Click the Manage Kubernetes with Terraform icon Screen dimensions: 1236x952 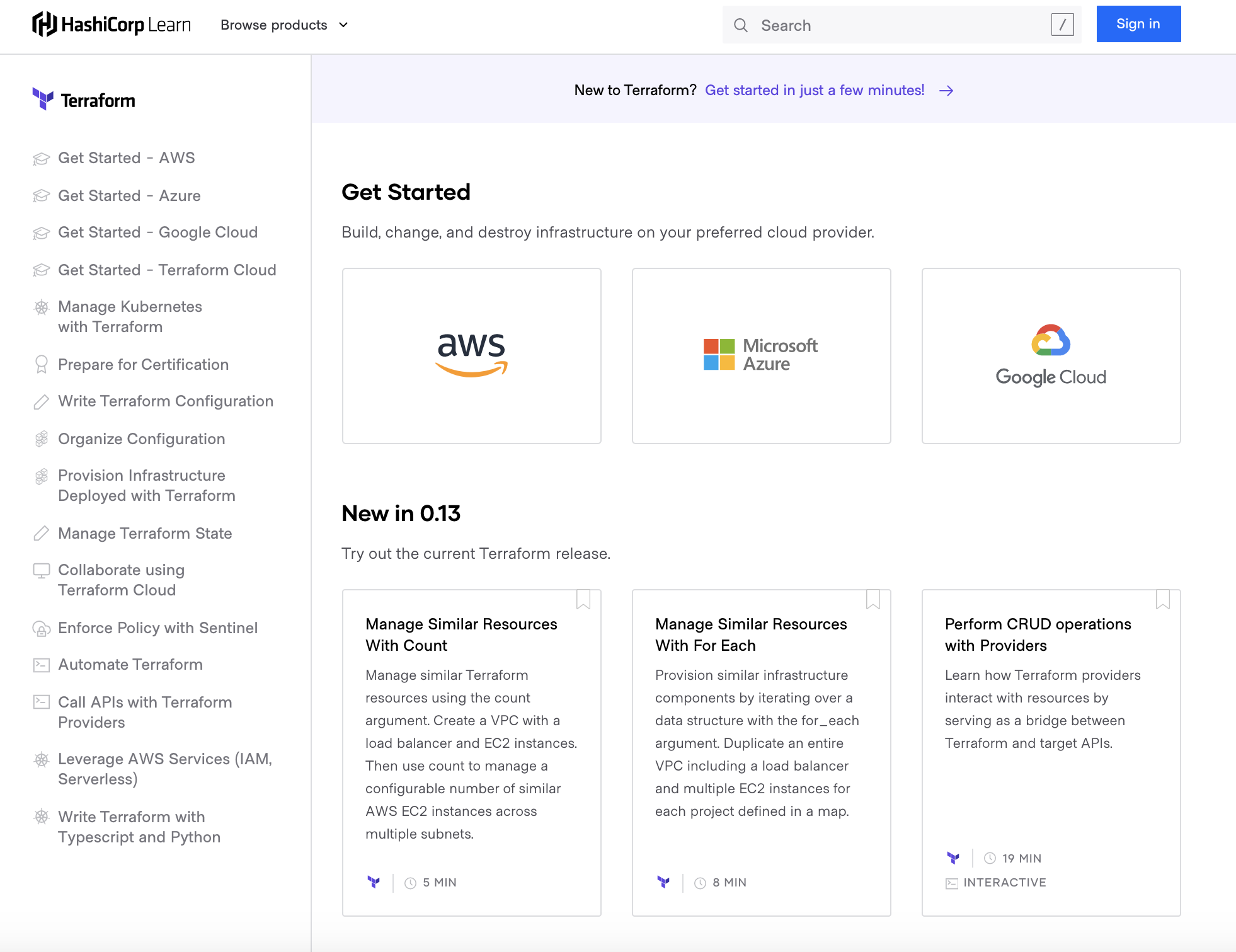click(x=40, y=307)
